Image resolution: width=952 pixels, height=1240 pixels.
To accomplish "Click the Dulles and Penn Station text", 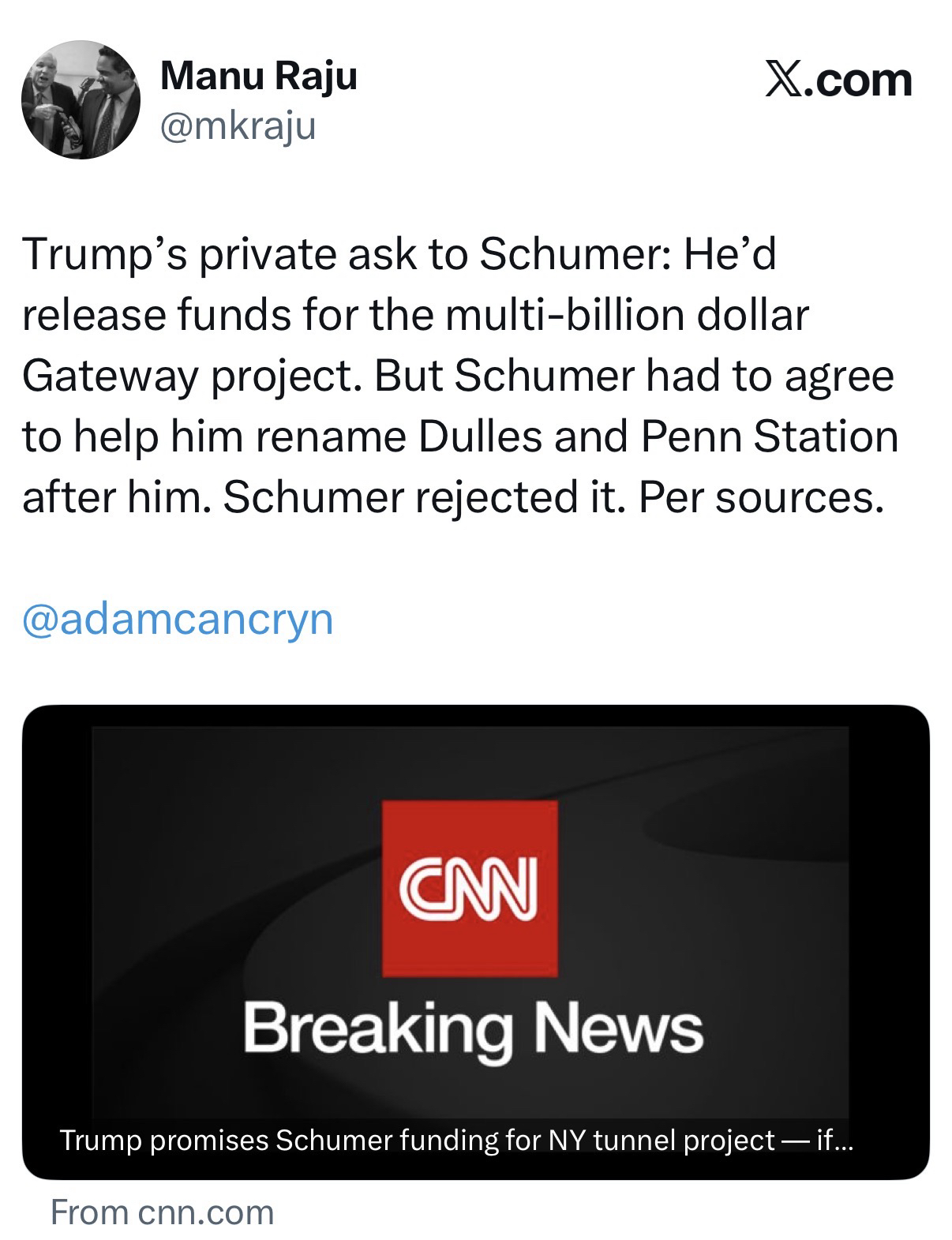I will click(x=658, y=436).
